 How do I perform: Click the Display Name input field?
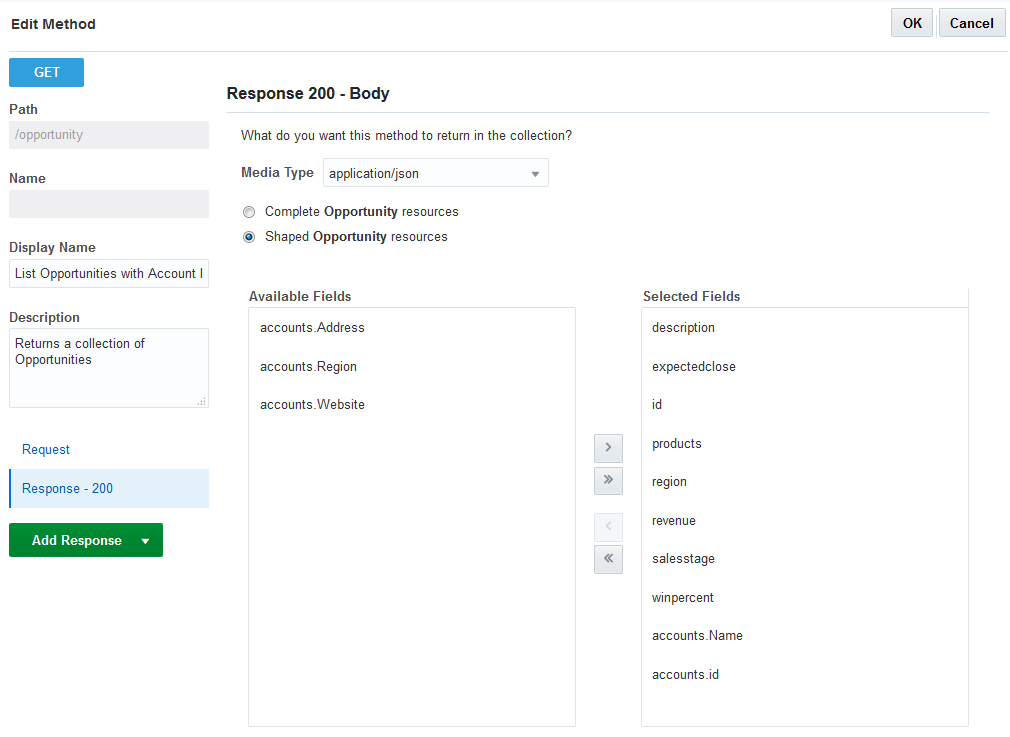[109, 274]
